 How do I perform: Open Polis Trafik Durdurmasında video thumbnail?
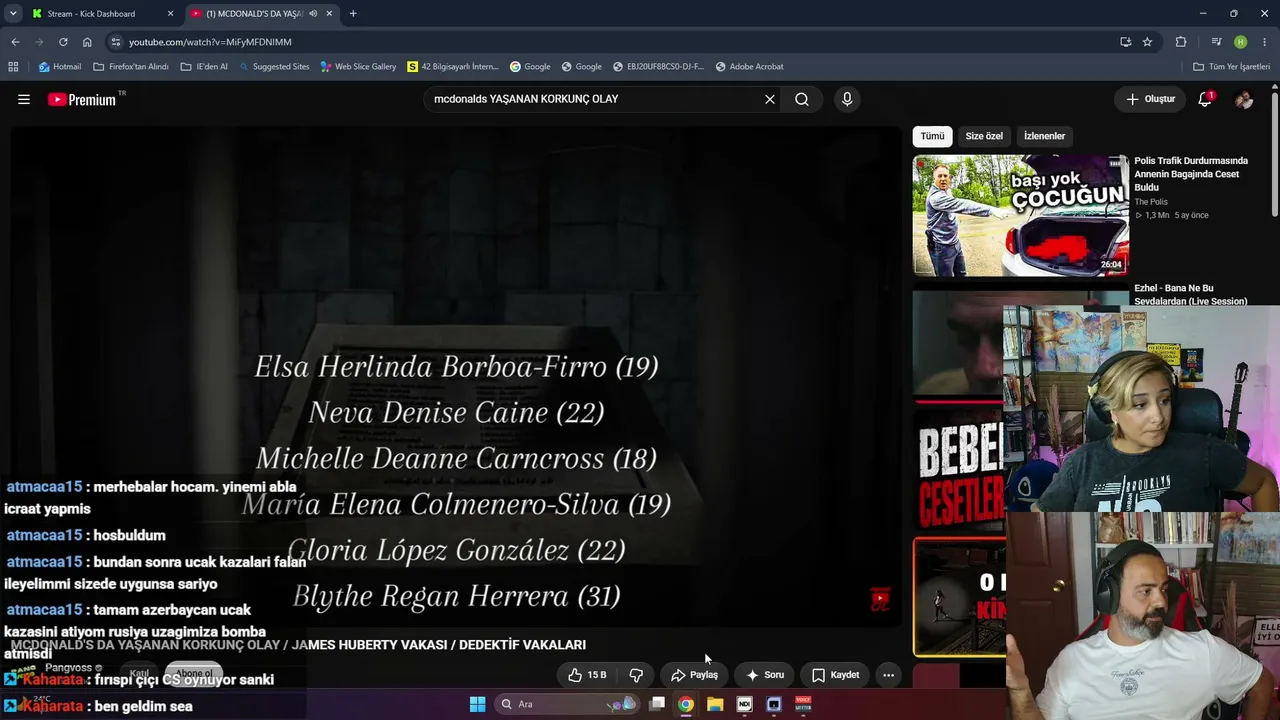coord(1021,215)
